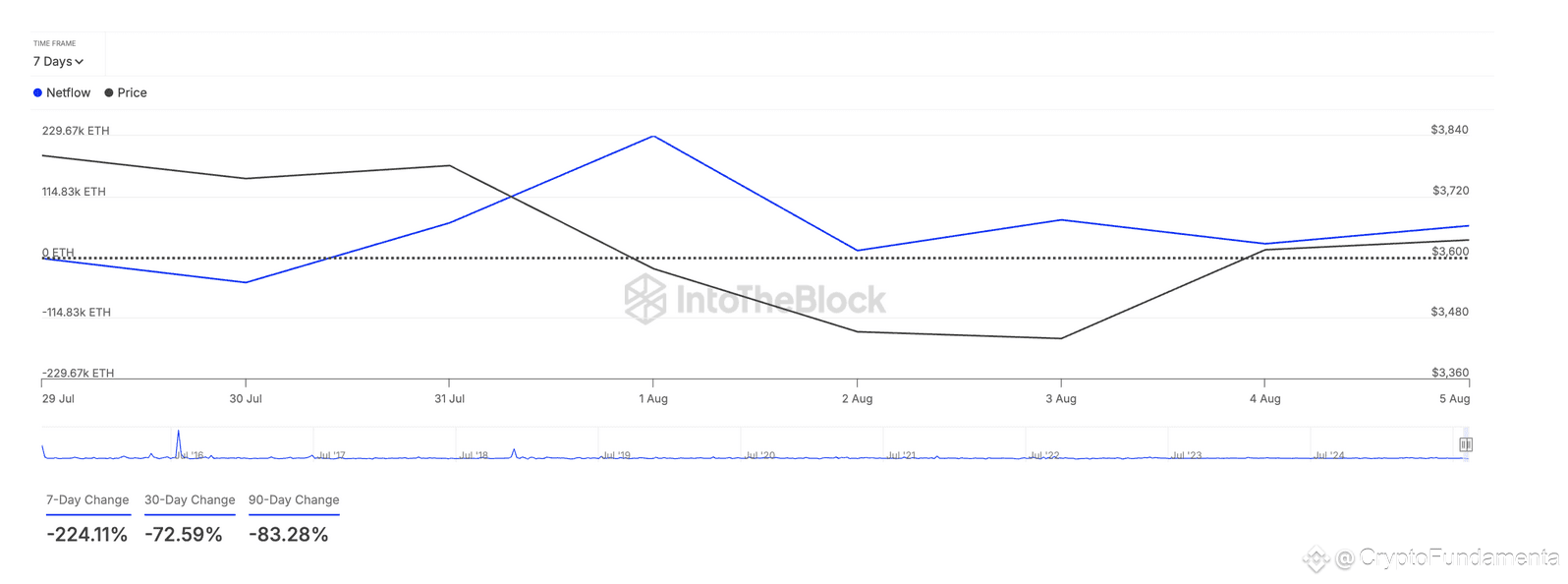Click the Jul '22 marker in navigator
The image size is (1568, 584).
tap(1044, 455)
